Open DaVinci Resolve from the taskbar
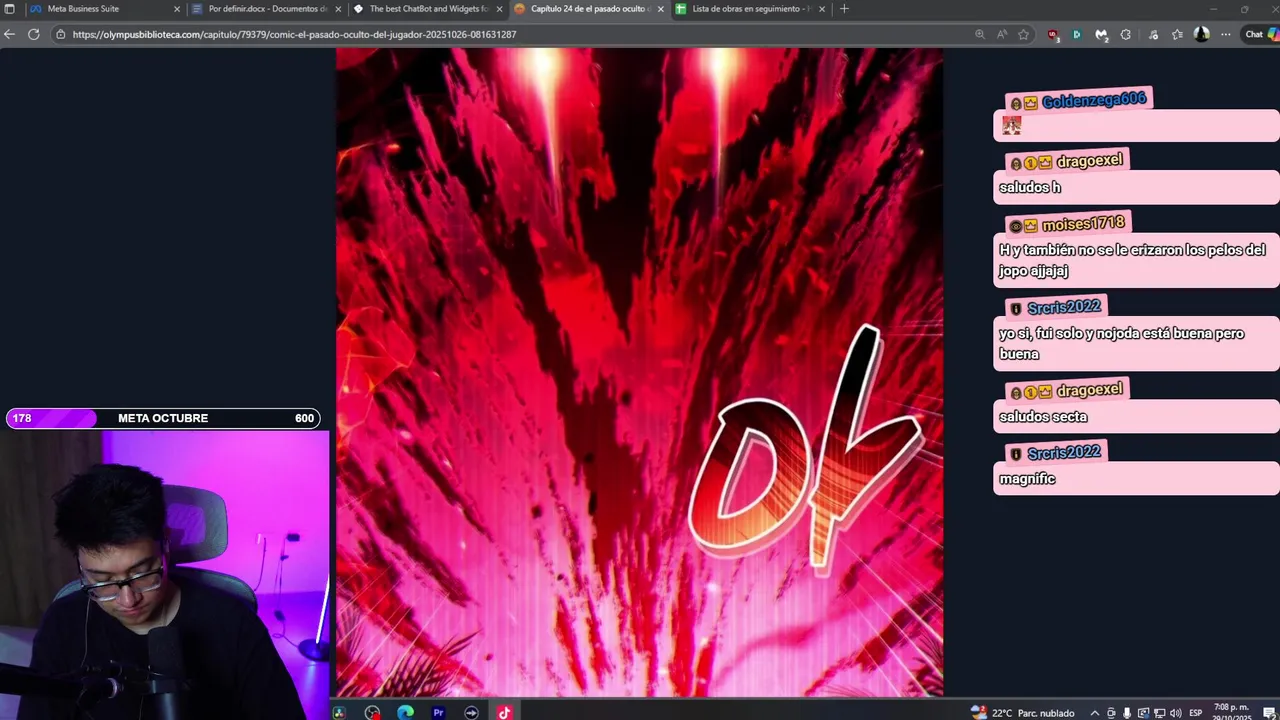 339,712
